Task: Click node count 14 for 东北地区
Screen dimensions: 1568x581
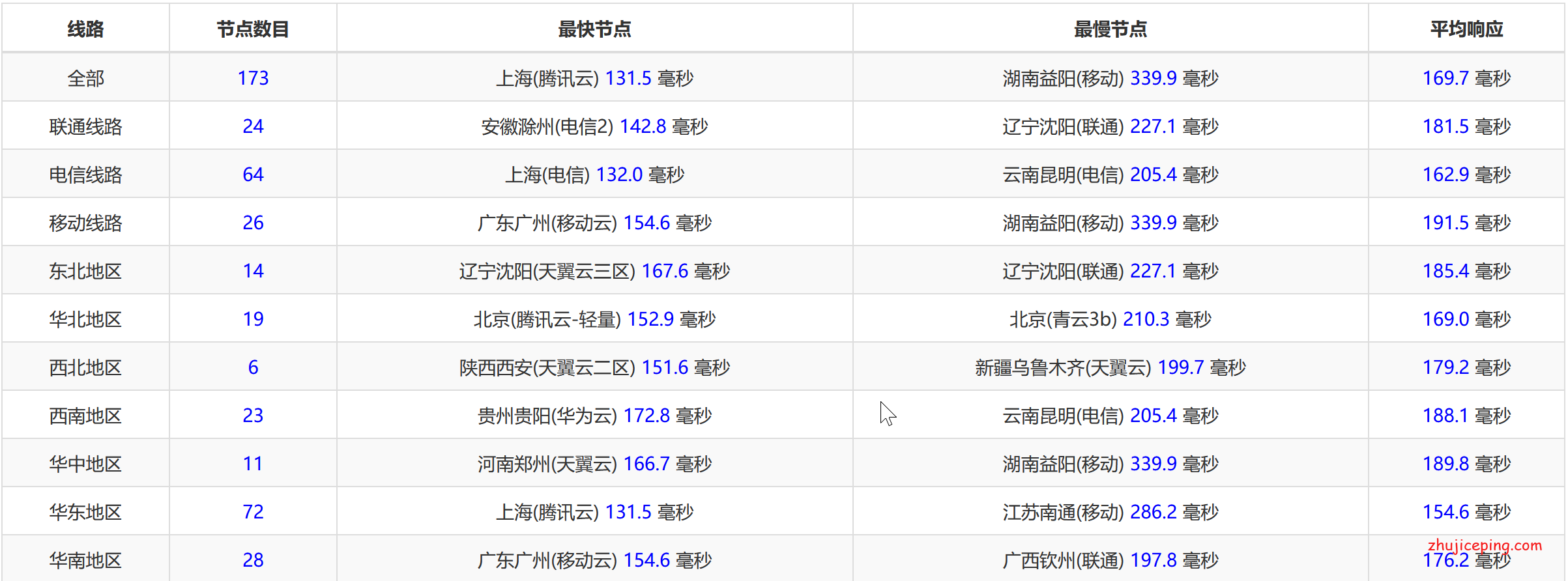Action: [253, 271]
